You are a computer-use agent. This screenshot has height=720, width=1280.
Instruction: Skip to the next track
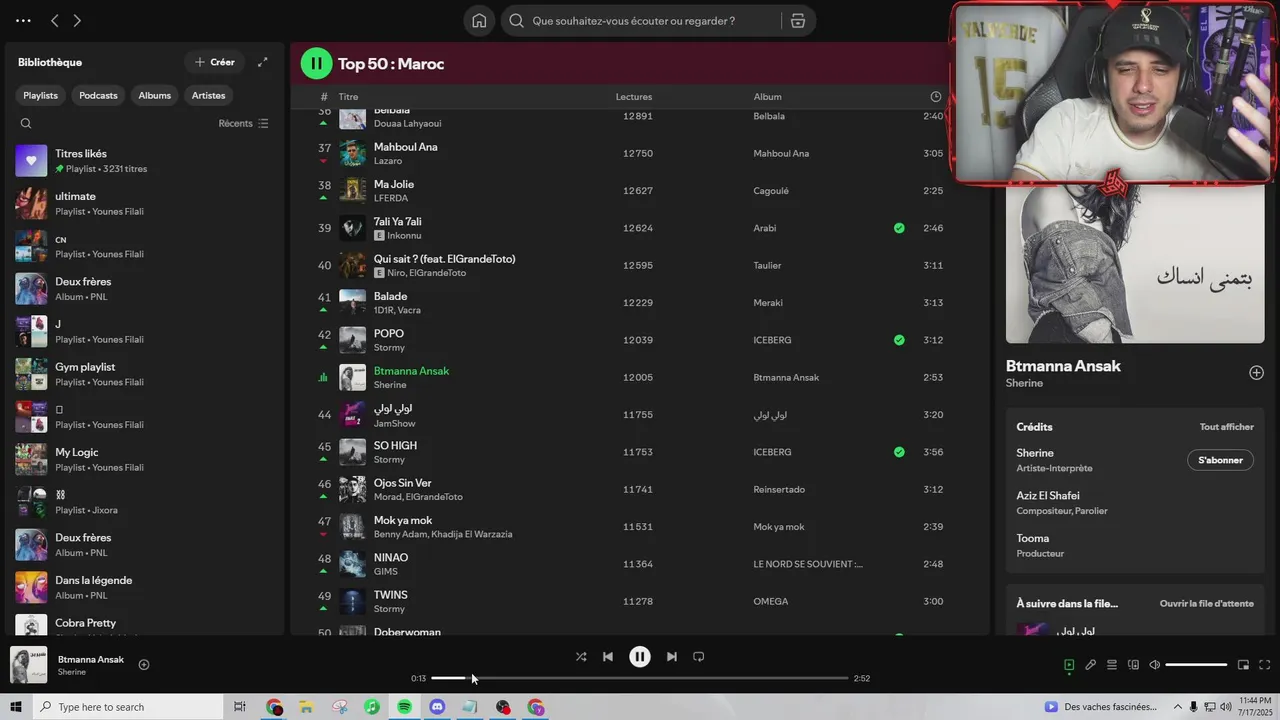point(672,657)
